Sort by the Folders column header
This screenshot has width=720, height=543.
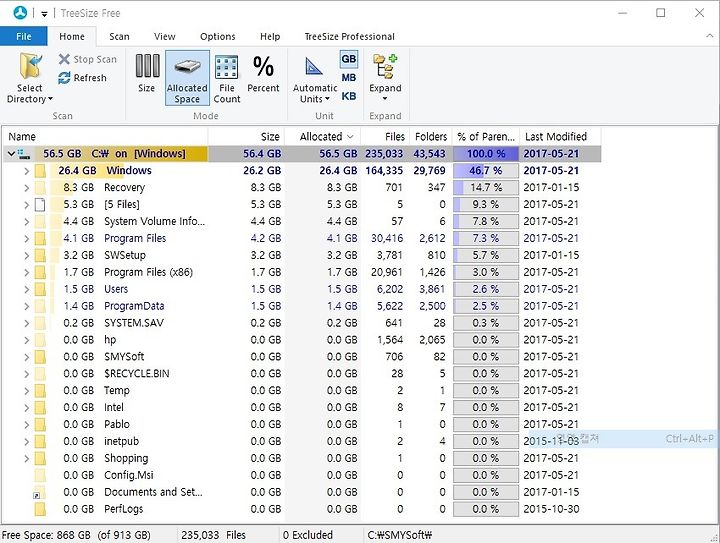431,136
